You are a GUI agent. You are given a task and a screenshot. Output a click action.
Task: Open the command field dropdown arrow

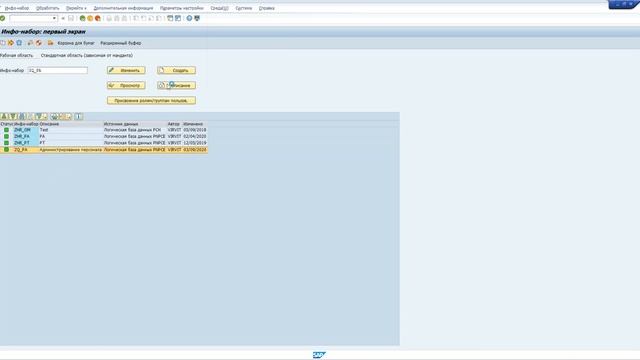pyautogui.click(x=54, y=18)
